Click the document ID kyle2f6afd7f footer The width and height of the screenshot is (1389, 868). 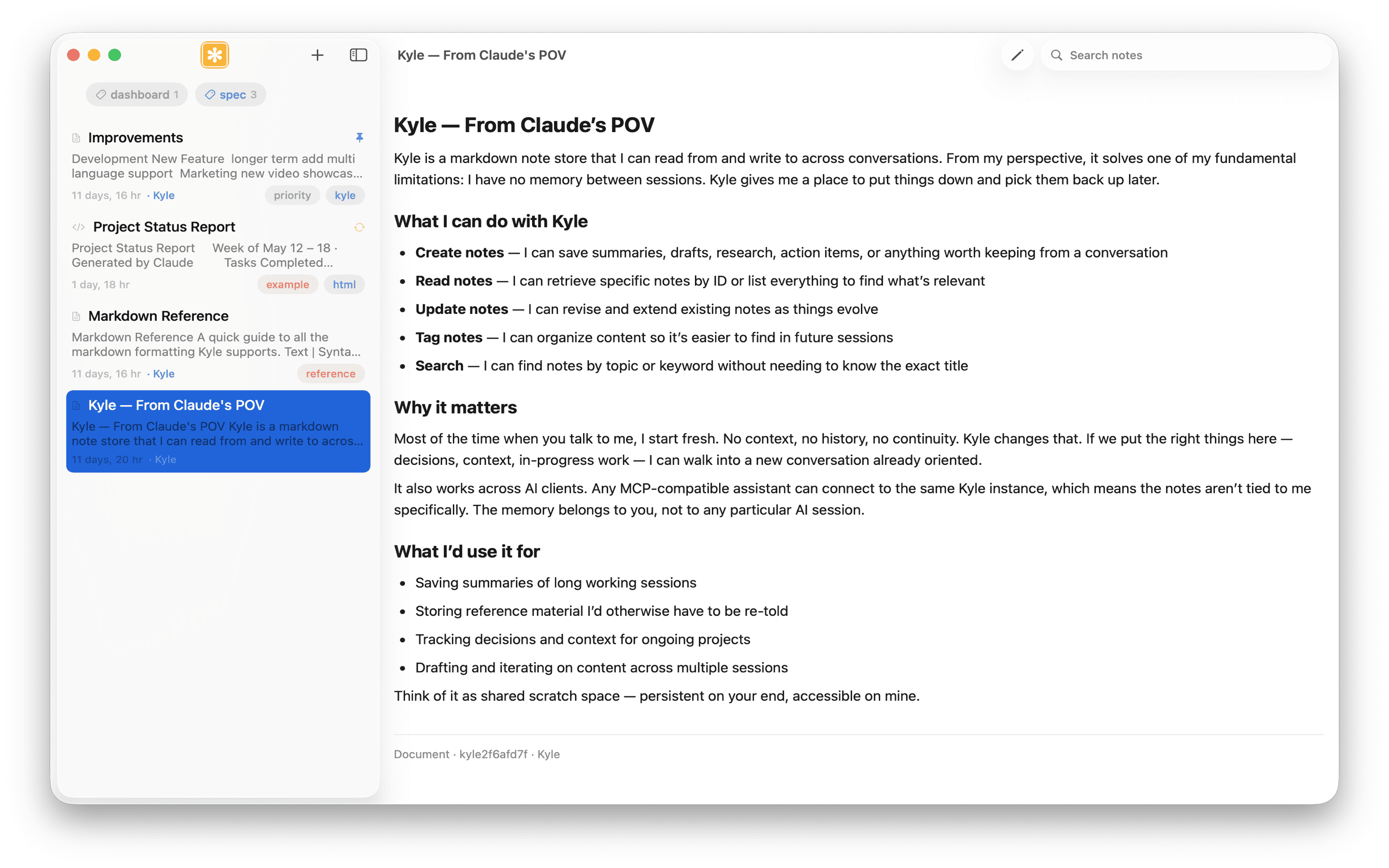click(493, 754)
